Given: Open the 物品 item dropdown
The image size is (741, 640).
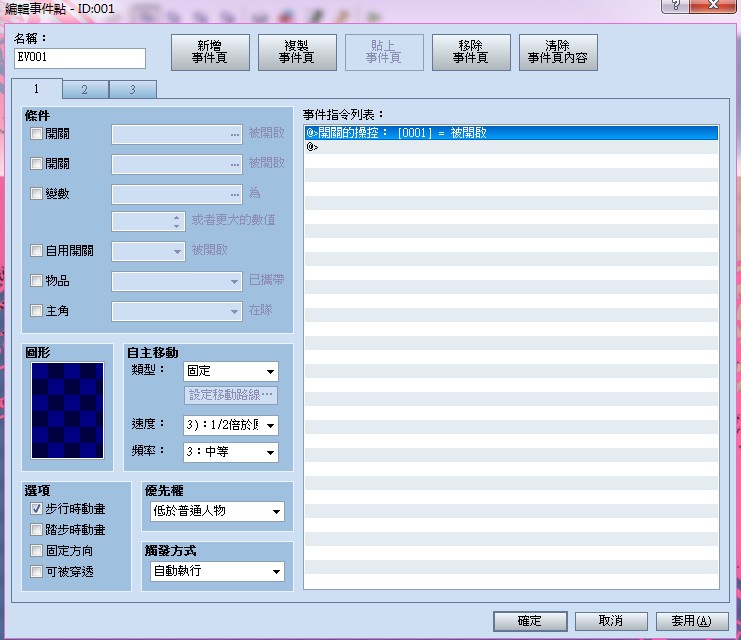Looking at the screenshot, I should pyautogui.click(x=177, y=281).
